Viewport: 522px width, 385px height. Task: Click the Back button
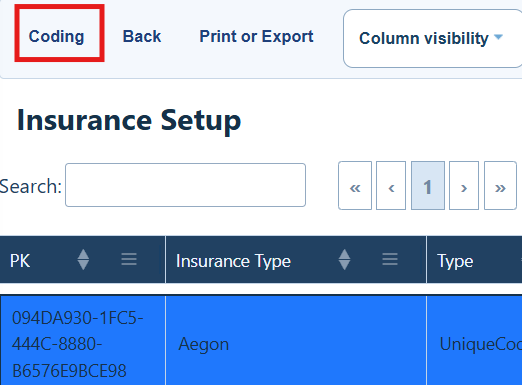(x=142, y=36)
